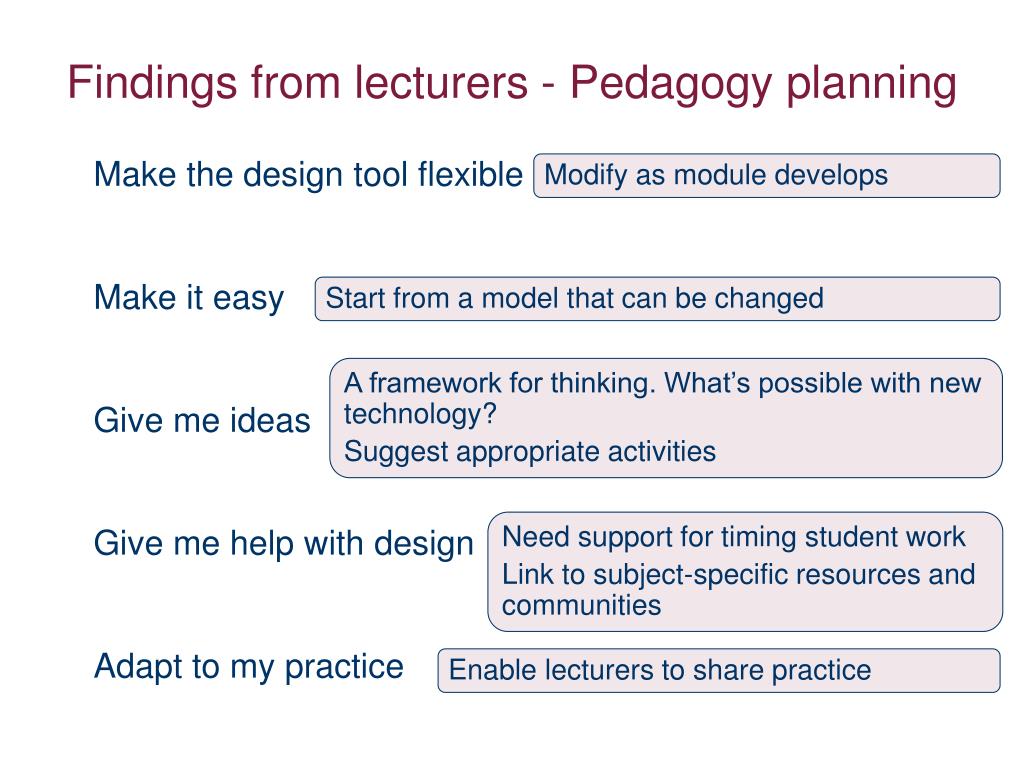
Task: Click the word 'communities' in the design box
Action: [x=581, y=606]
